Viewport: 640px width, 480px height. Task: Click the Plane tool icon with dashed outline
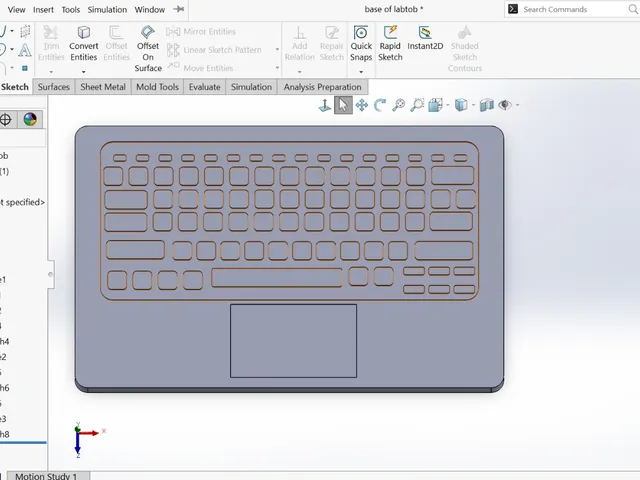pos(25,31)
